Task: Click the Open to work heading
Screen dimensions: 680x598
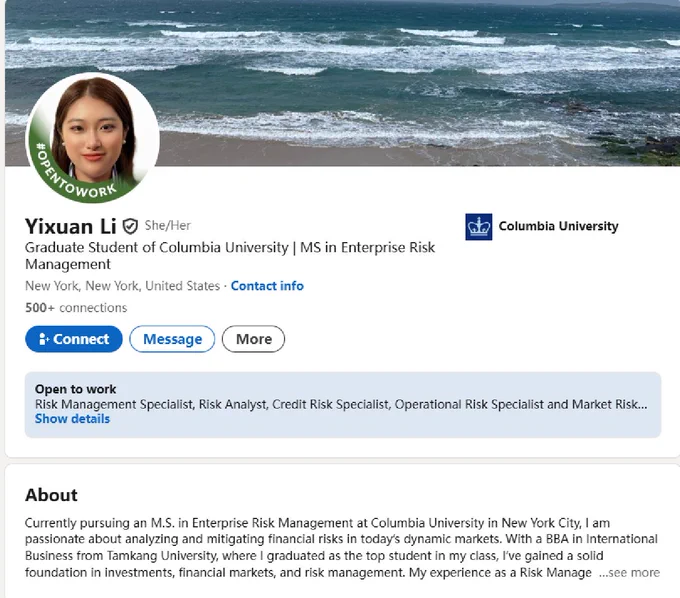Action: pyautogui.click(x=75, y=389)
